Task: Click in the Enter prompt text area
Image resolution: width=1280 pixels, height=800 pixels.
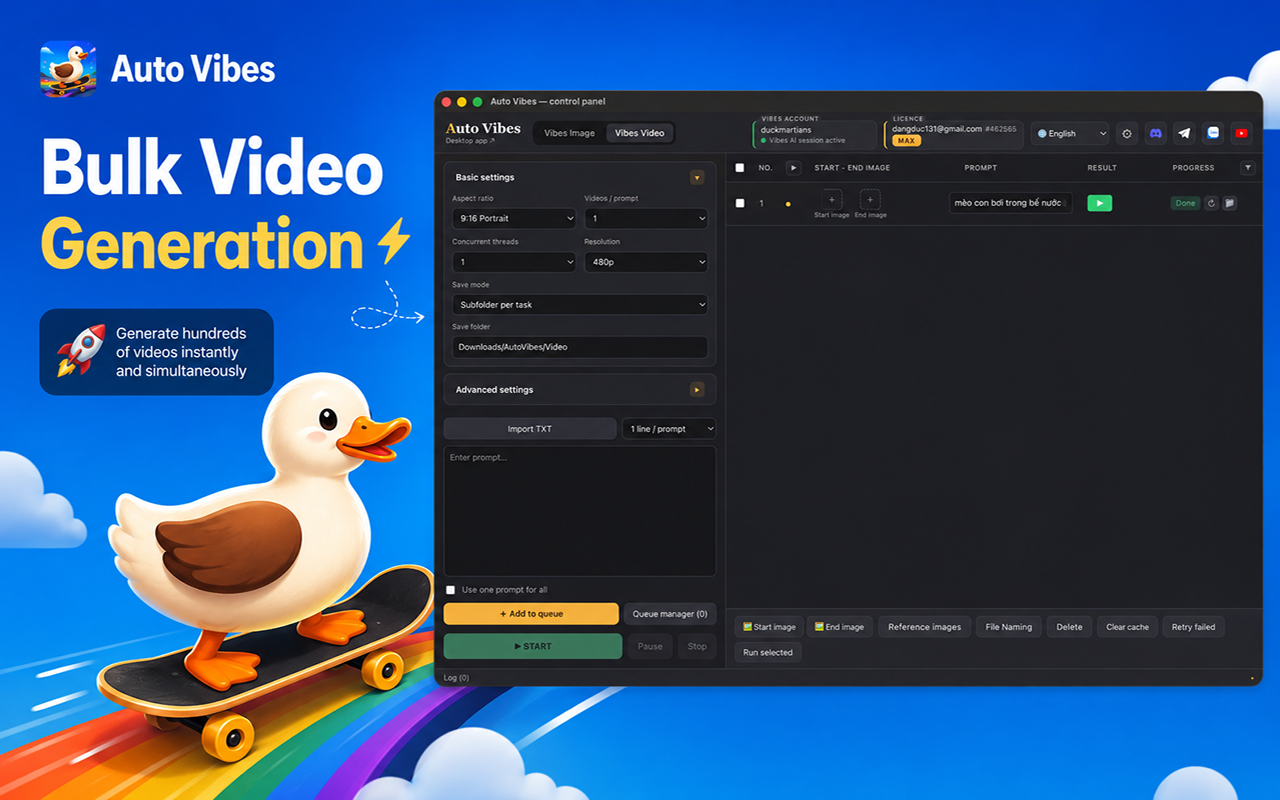Action: tap(580, 511)
